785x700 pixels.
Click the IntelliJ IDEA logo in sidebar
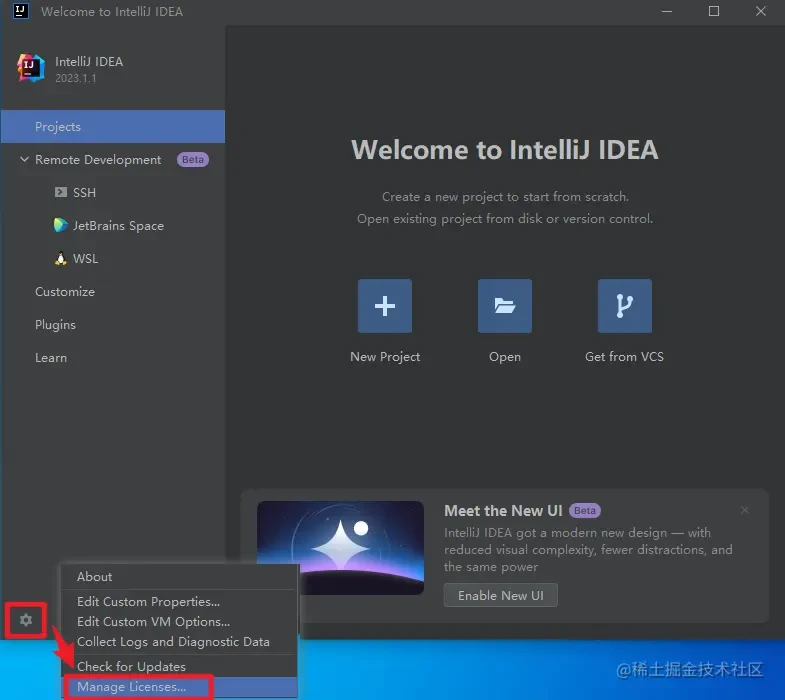click(x=31, y=68)
